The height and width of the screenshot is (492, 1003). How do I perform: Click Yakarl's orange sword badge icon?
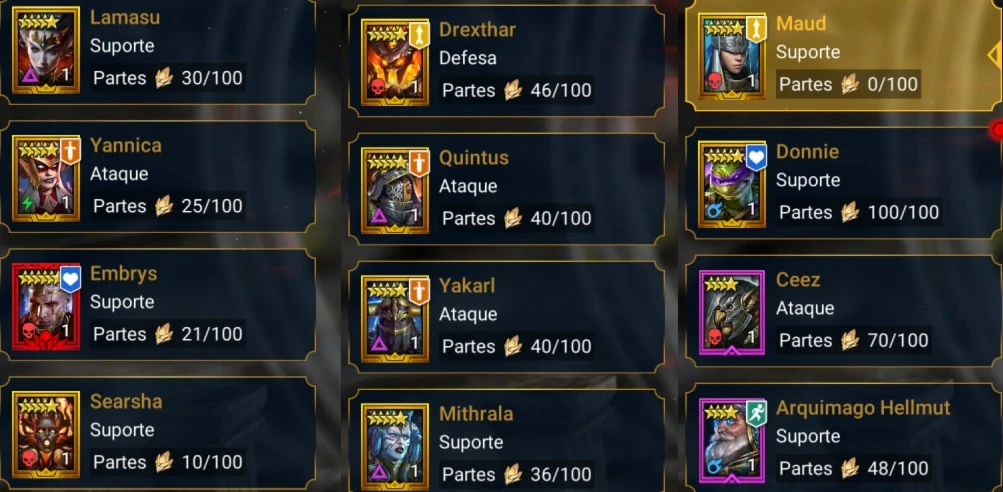pyautogui.click(x=420, y=291)
